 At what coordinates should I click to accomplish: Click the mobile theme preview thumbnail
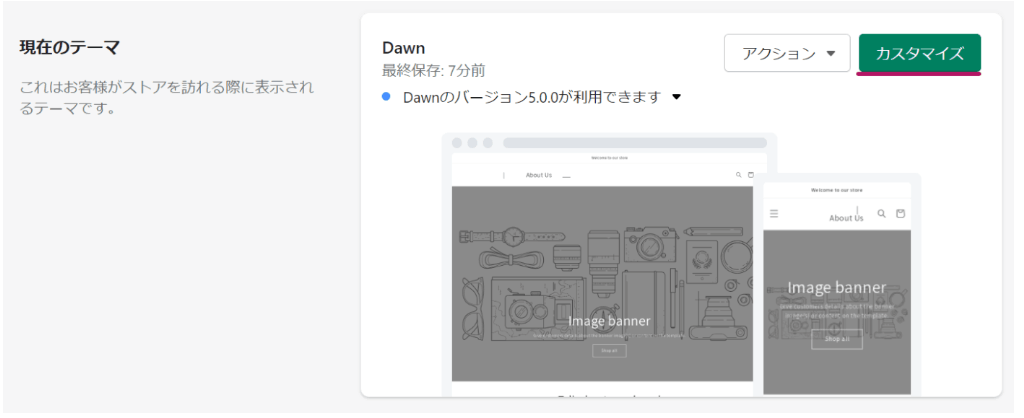(x=837, y=285)
